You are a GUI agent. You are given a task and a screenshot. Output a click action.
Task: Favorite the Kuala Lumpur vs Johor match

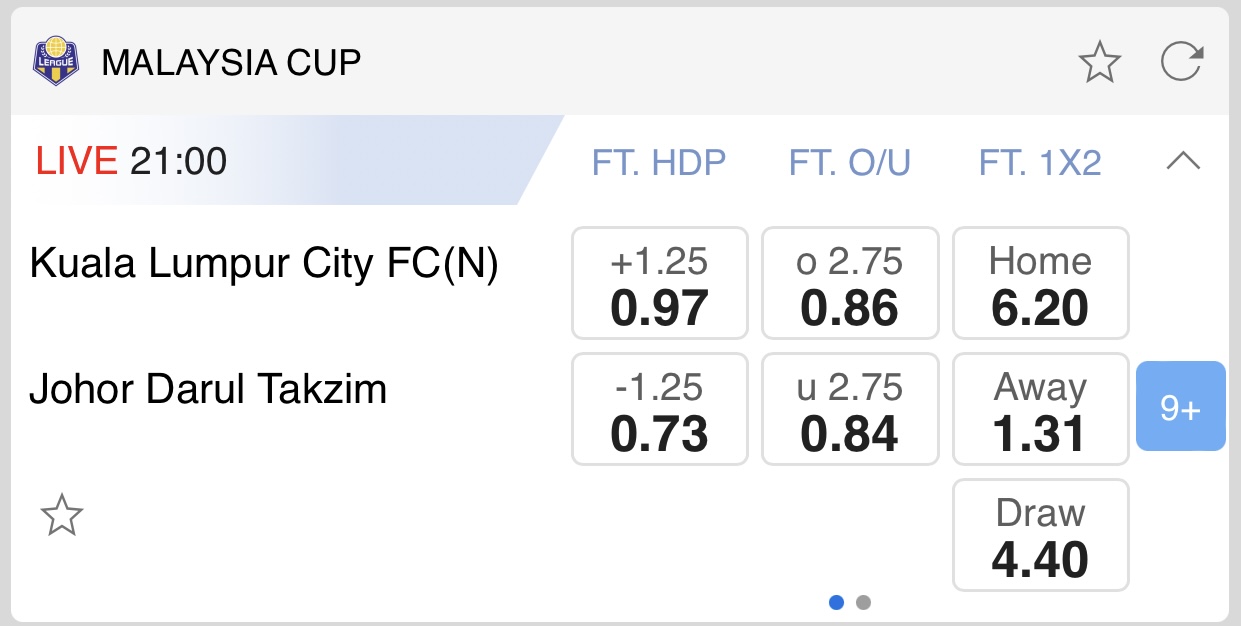tap(61, 516)
